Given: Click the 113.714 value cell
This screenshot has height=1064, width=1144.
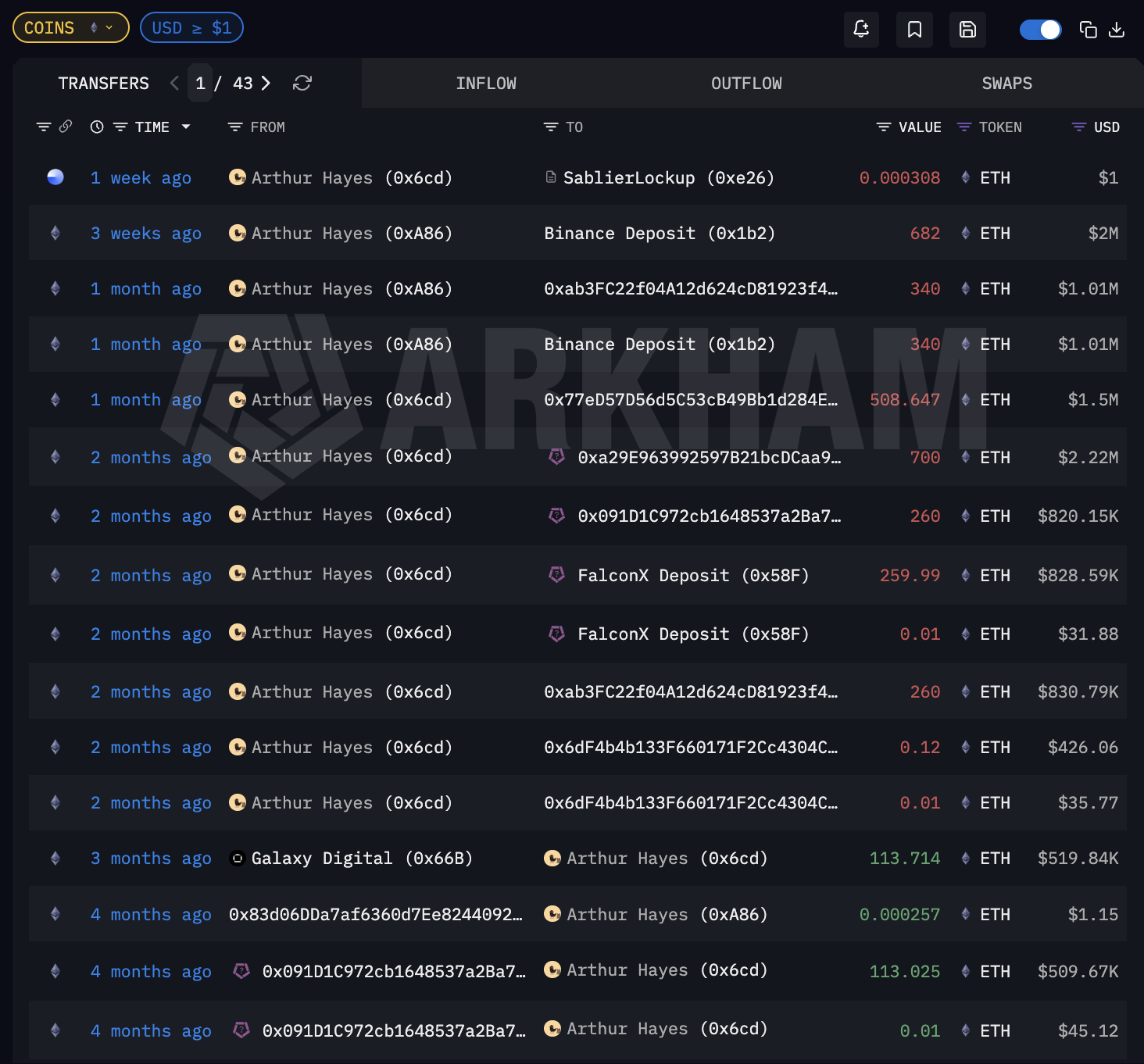Looking at the screenshot, I should point(905,859).
